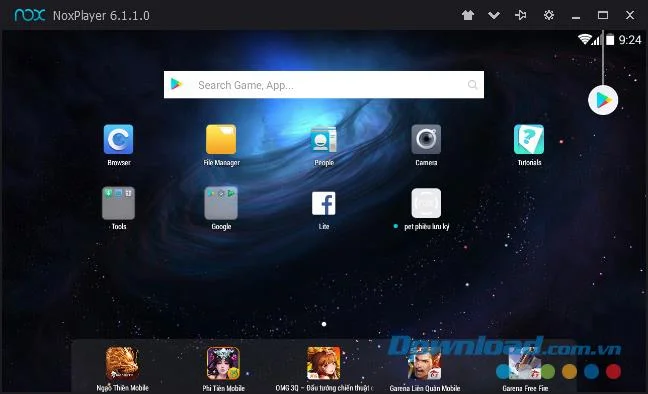The width and height of the screenshot is (648, 394).
Task: Open the Tools folder
Action: point(119,203)
